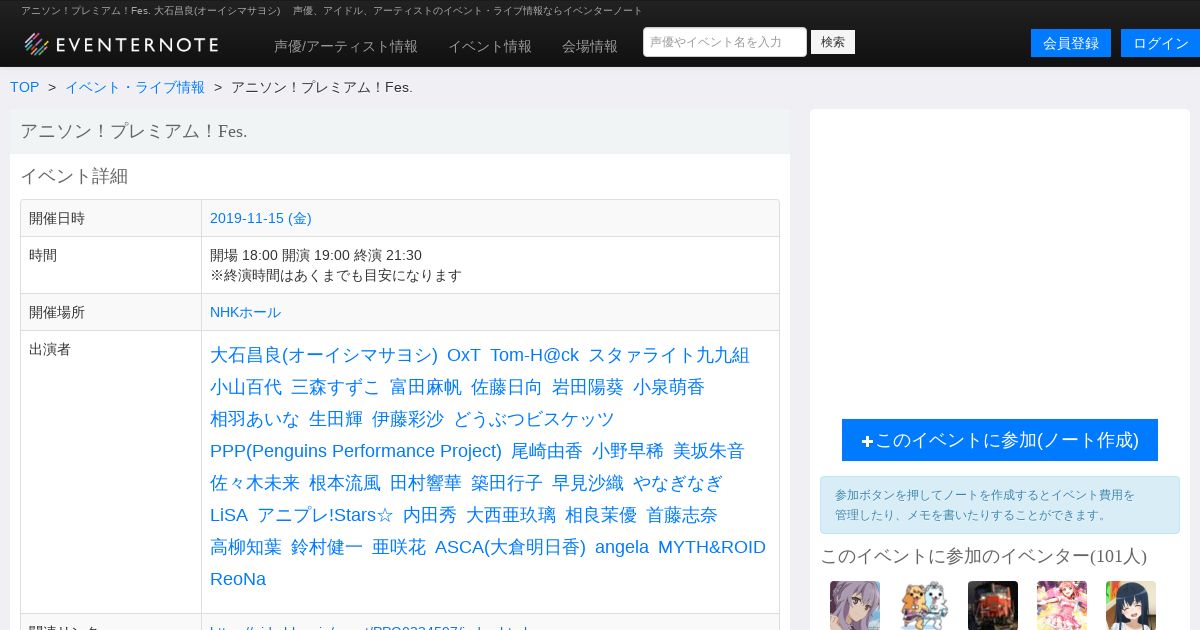1200x630 pixels.
Task: Open performer 三森すずこ
Action: (x=336, y=387)
